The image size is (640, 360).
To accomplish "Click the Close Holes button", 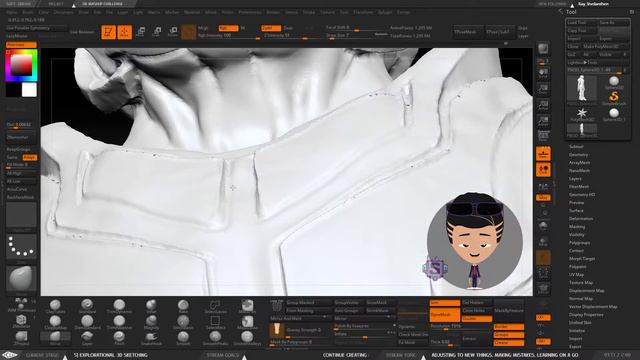I will tap(477, 311).
